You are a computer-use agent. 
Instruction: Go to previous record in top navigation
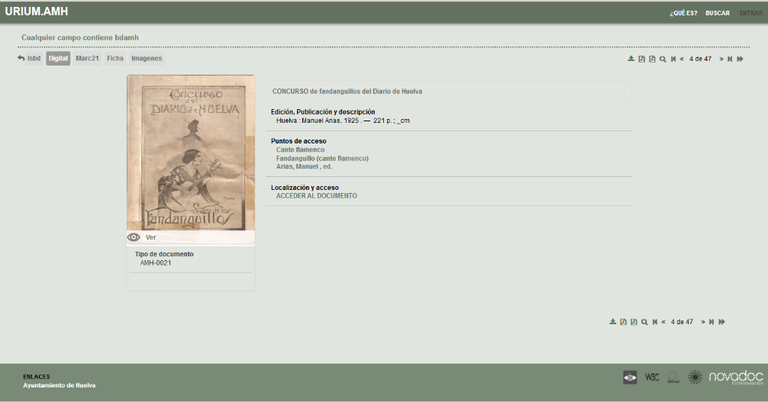[682, 59]
